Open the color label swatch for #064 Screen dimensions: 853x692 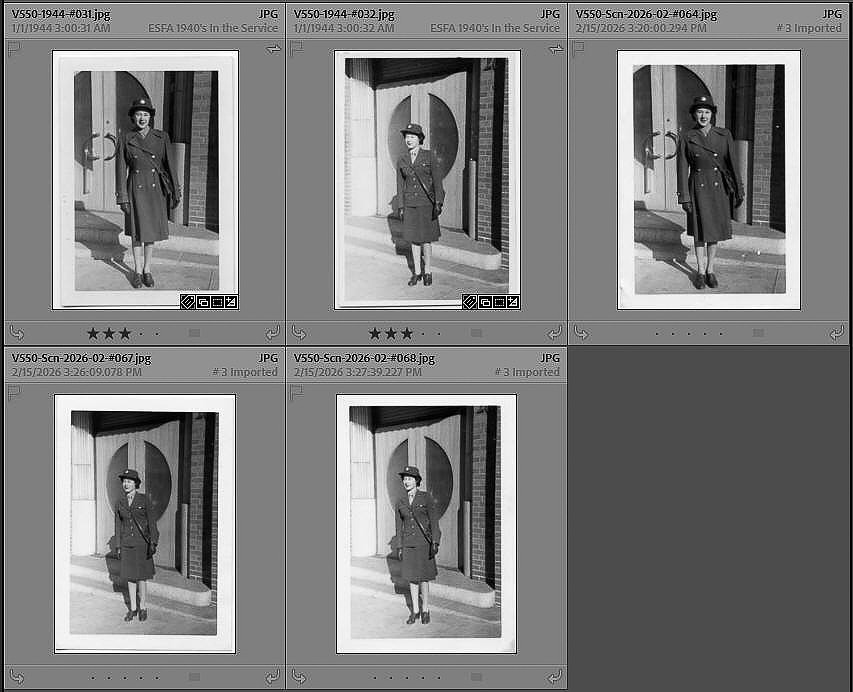click(758, 333)
